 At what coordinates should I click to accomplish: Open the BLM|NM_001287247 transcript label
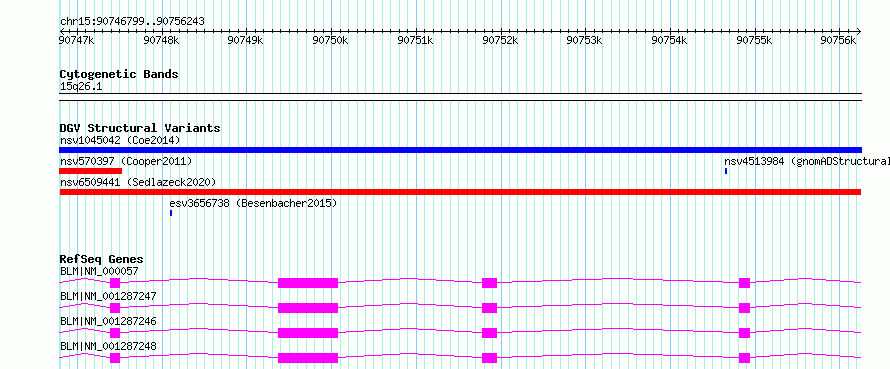(108, 296)
